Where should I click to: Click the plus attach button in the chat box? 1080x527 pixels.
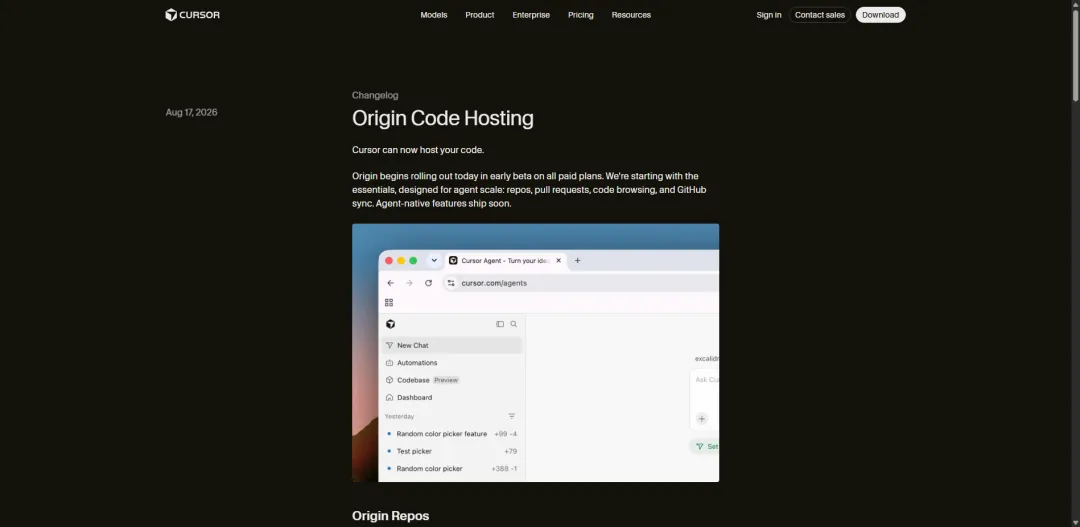pos(702,419)
